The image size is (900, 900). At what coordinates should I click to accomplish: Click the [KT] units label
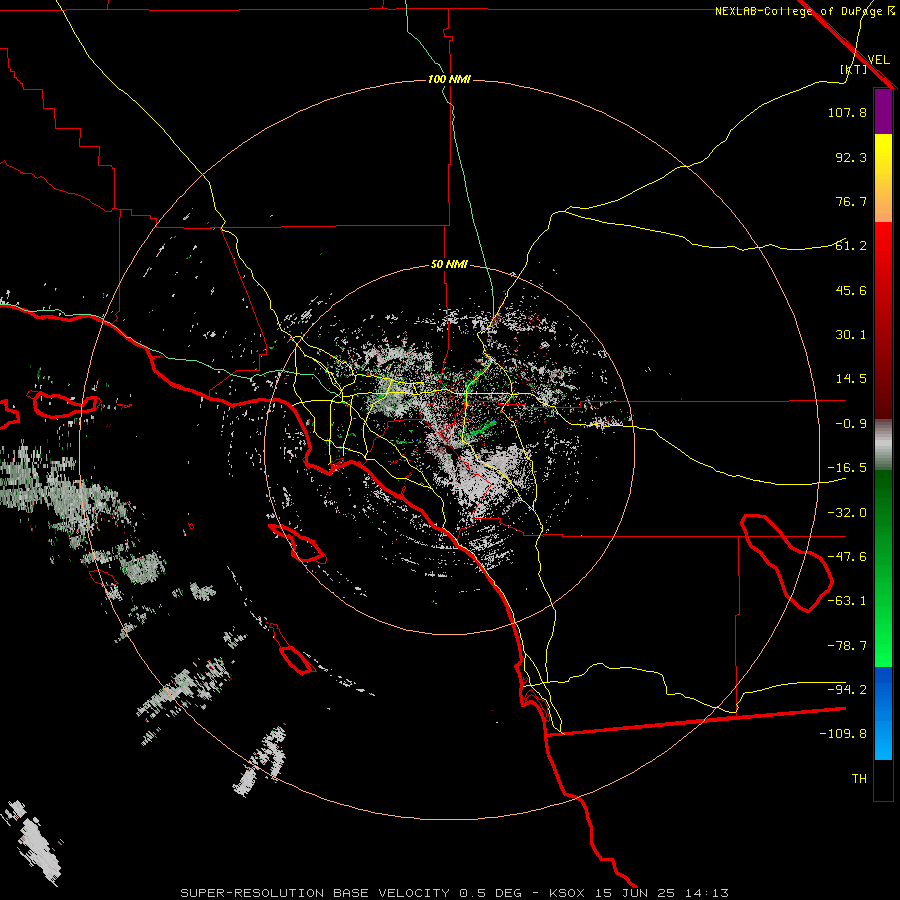[x=853, y=69]
